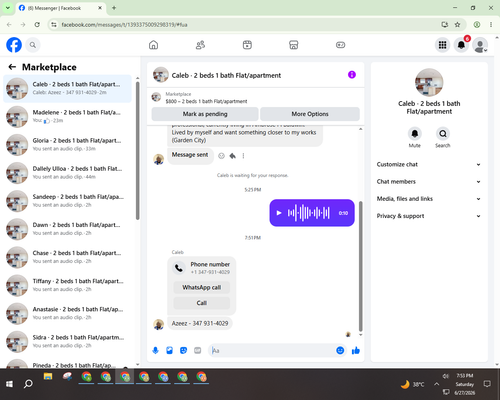Viewport: 500px width, 400px height.
Task: Click WhatsApp call button
Action: point(201,287)
